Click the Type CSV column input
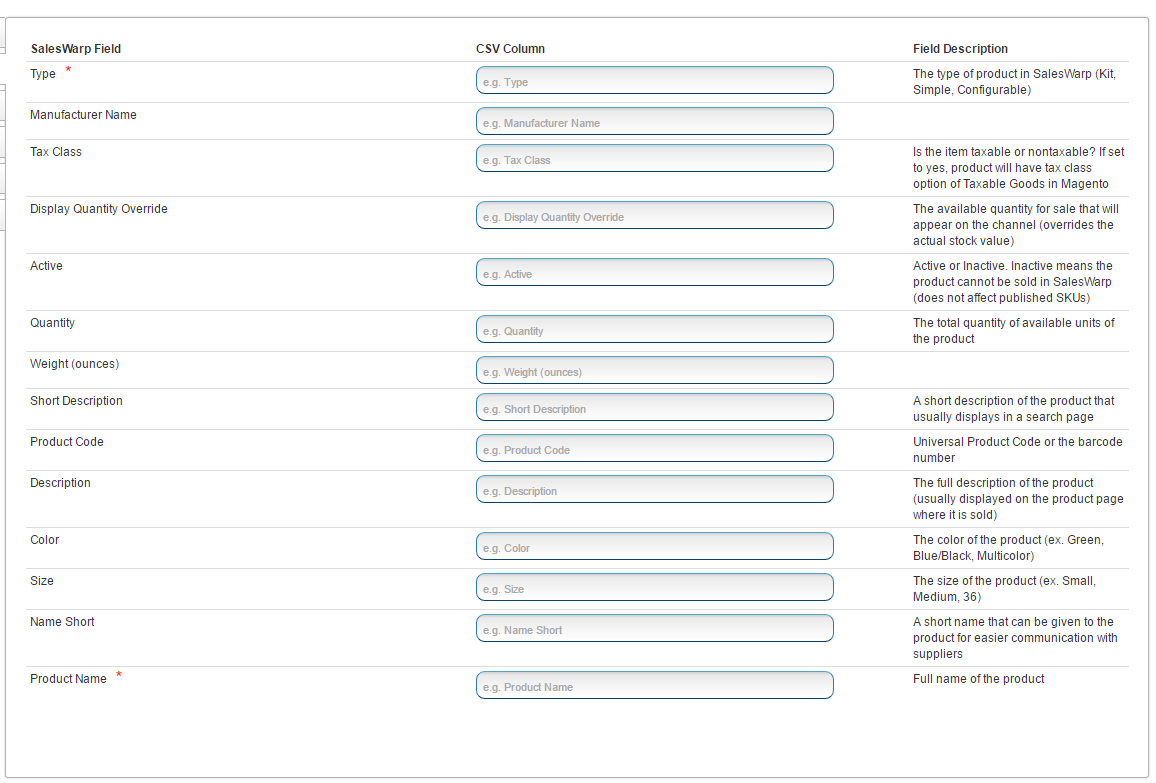Image resolution: width=1156 pixels, height=783 pixels. (654, 81)
